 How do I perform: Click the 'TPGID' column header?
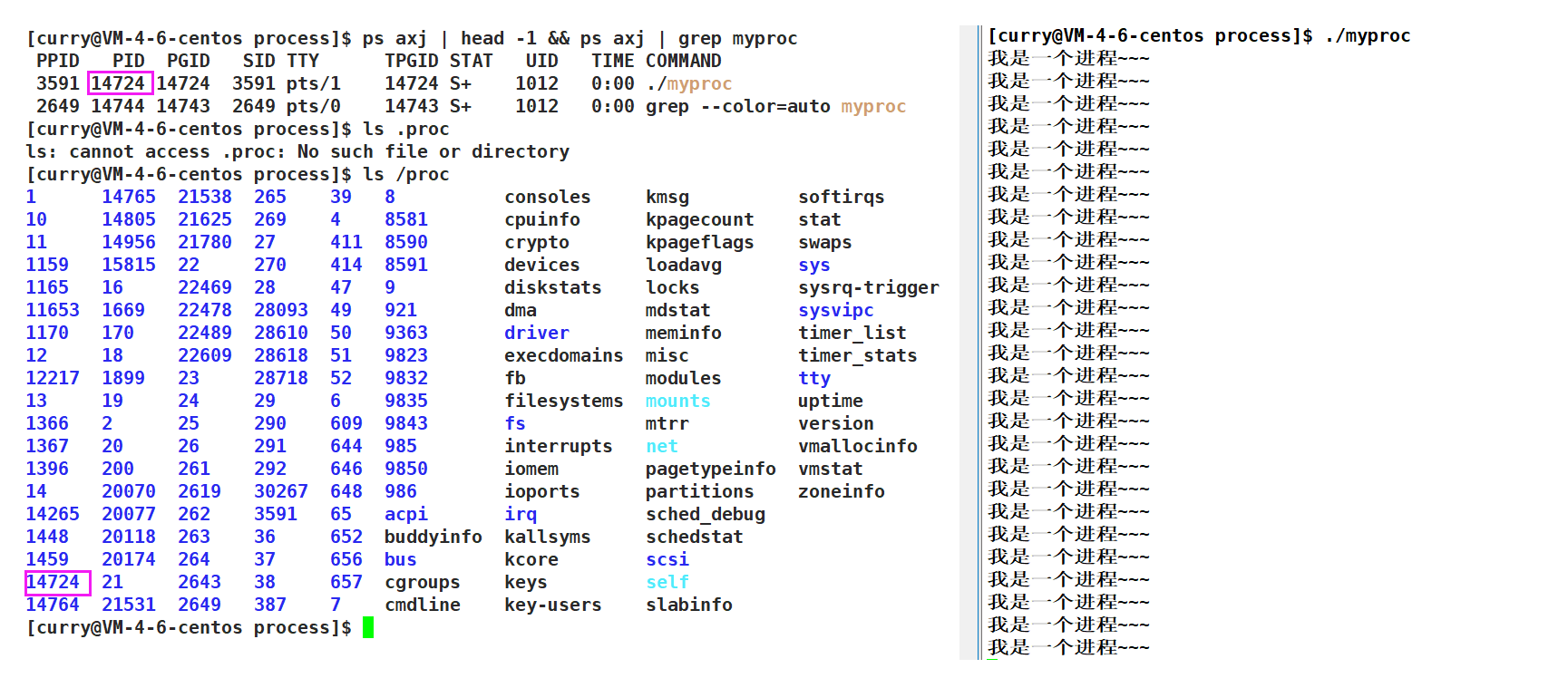(x=411, y=62)
